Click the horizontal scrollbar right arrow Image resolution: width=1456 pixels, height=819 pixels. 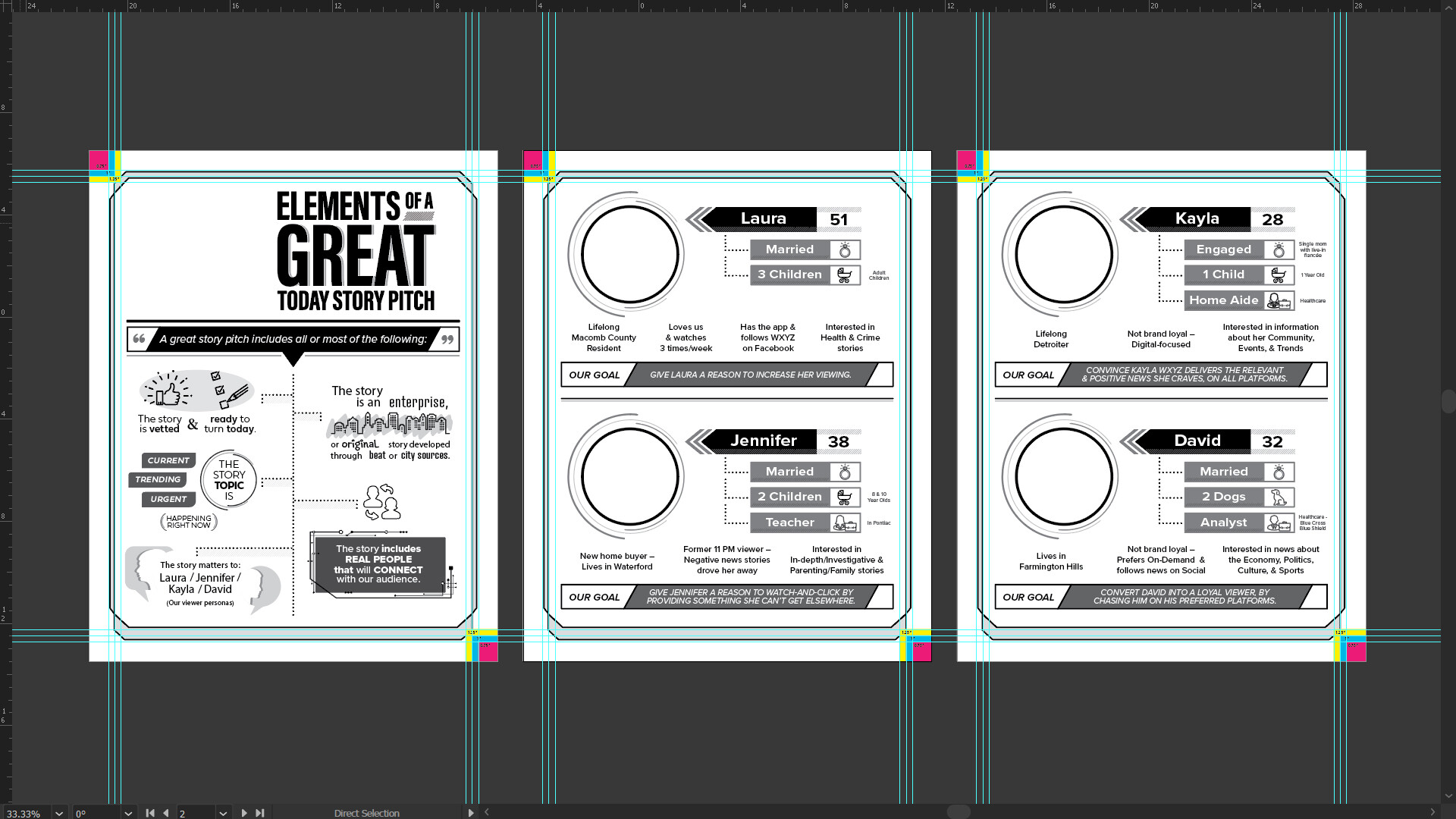[x=1432, y=812]
